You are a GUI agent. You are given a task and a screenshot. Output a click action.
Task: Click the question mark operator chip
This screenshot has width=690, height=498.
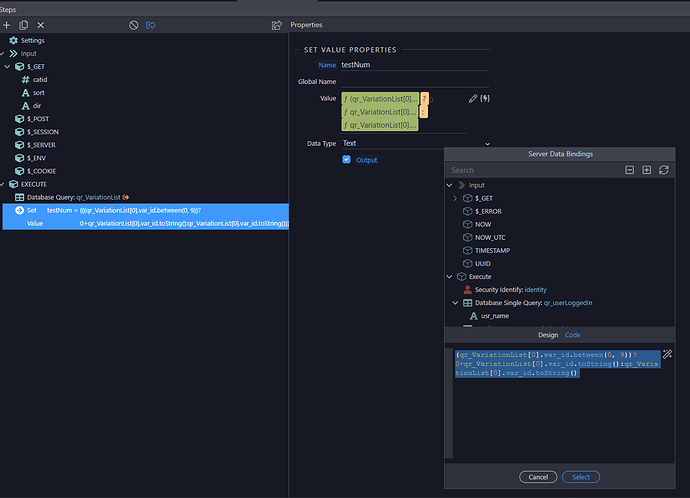[424, 99]
